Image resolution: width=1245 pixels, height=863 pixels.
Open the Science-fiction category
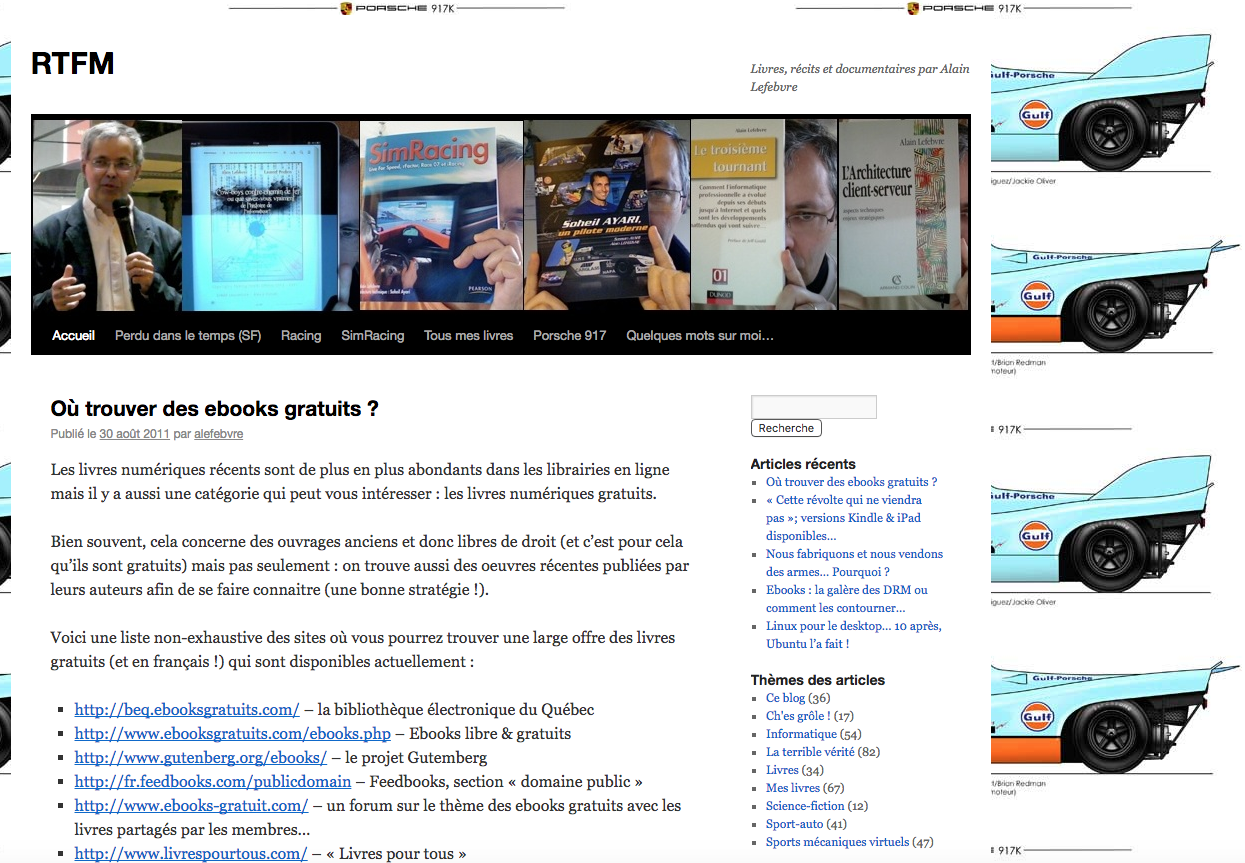point(805,806)
